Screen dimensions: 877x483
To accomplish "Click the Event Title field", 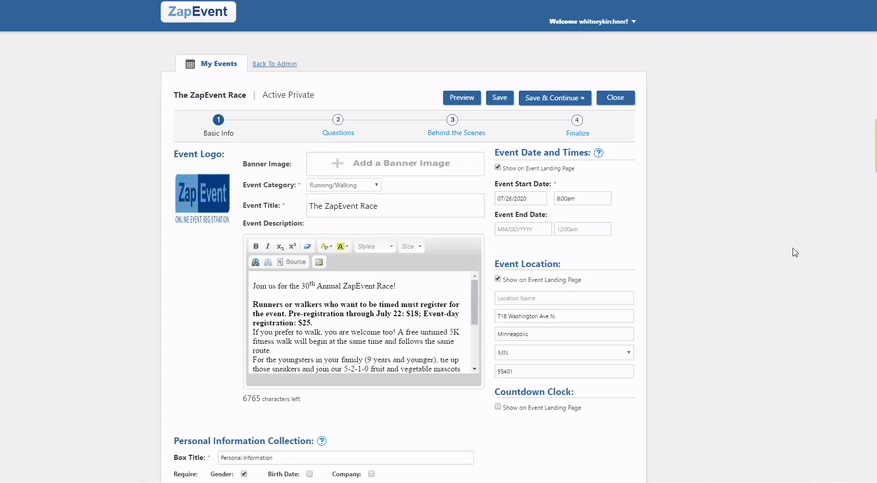I will (x=395, y=206).
